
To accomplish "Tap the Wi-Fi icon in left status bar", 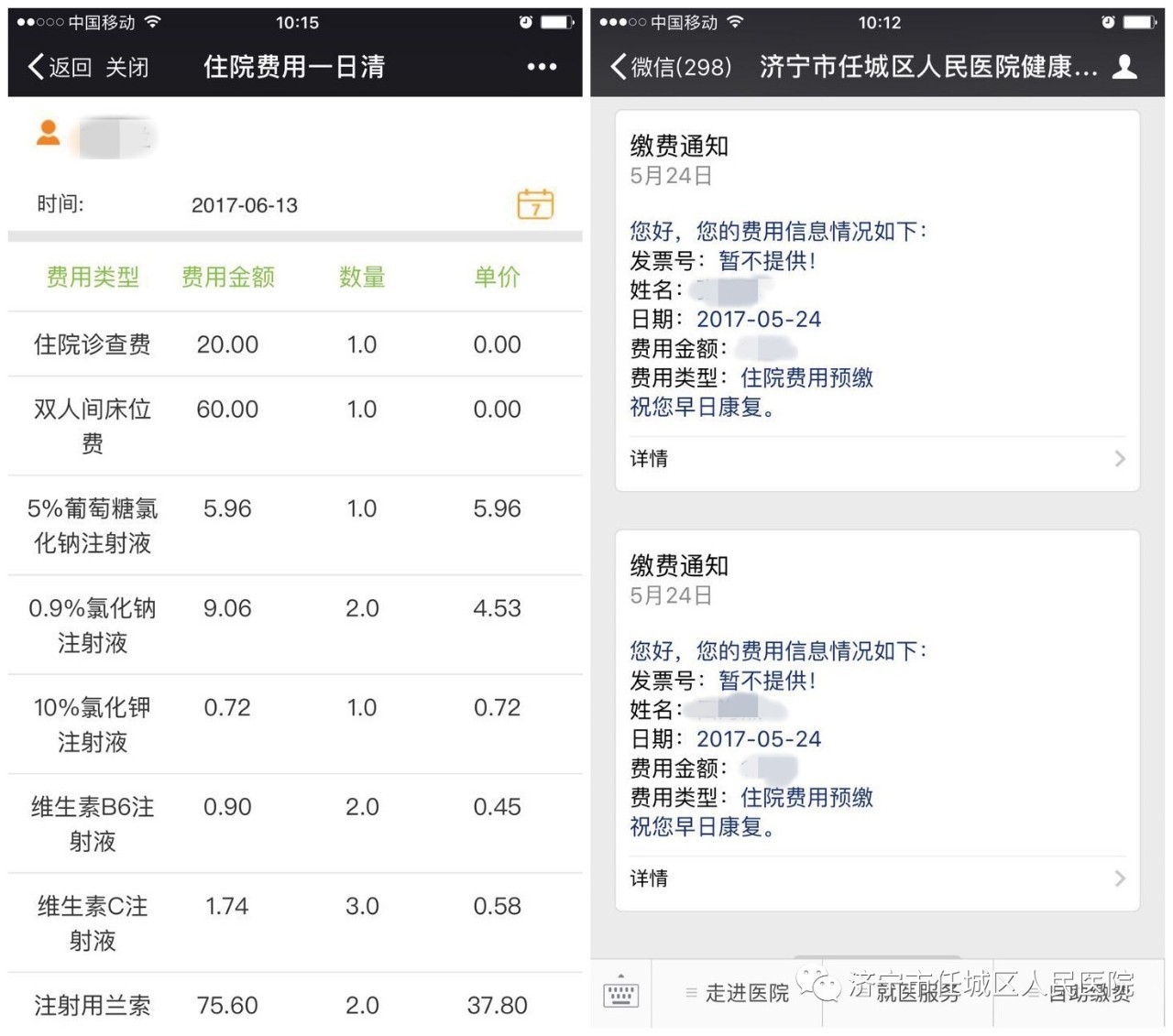I will tap(153, 22).
